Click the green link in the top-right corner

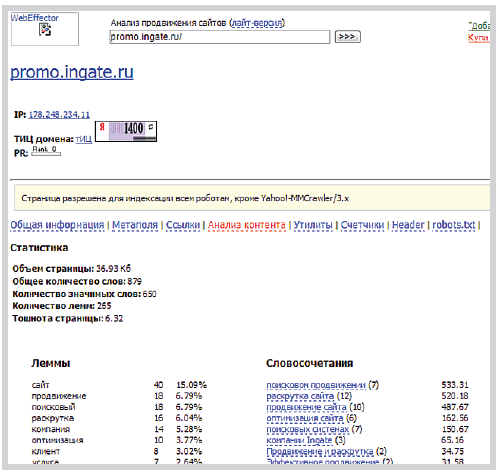(479, 26)
